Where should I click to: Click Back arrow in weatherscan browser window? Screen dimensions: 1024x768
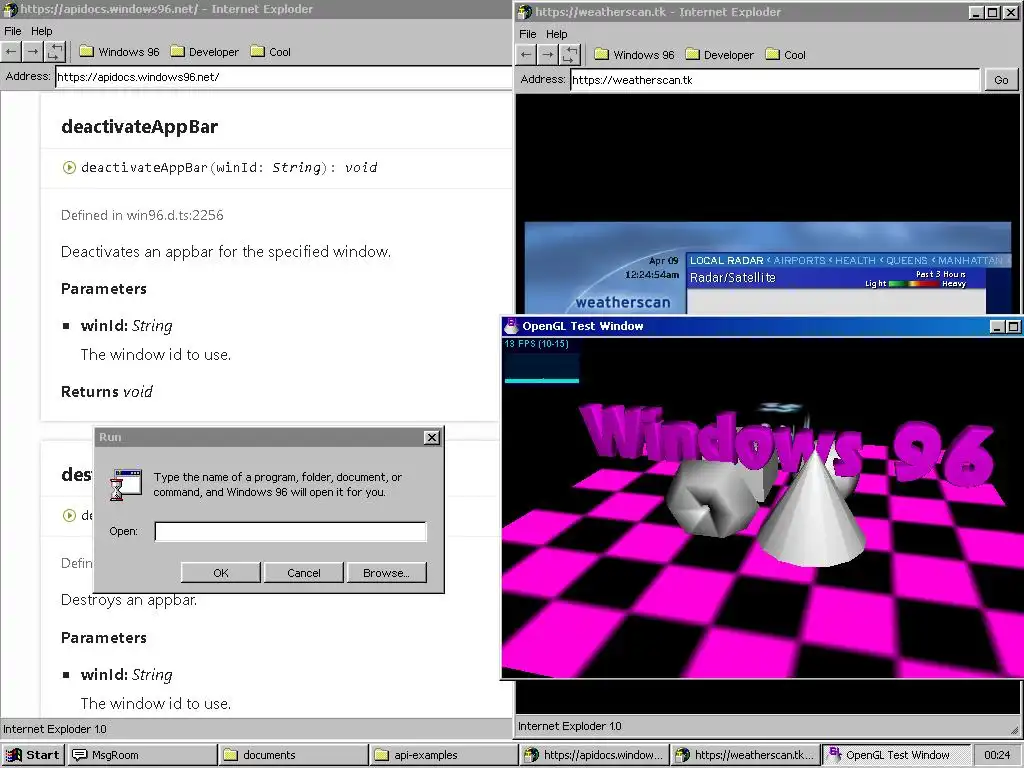pyautogui.click(x=526, y=55)
